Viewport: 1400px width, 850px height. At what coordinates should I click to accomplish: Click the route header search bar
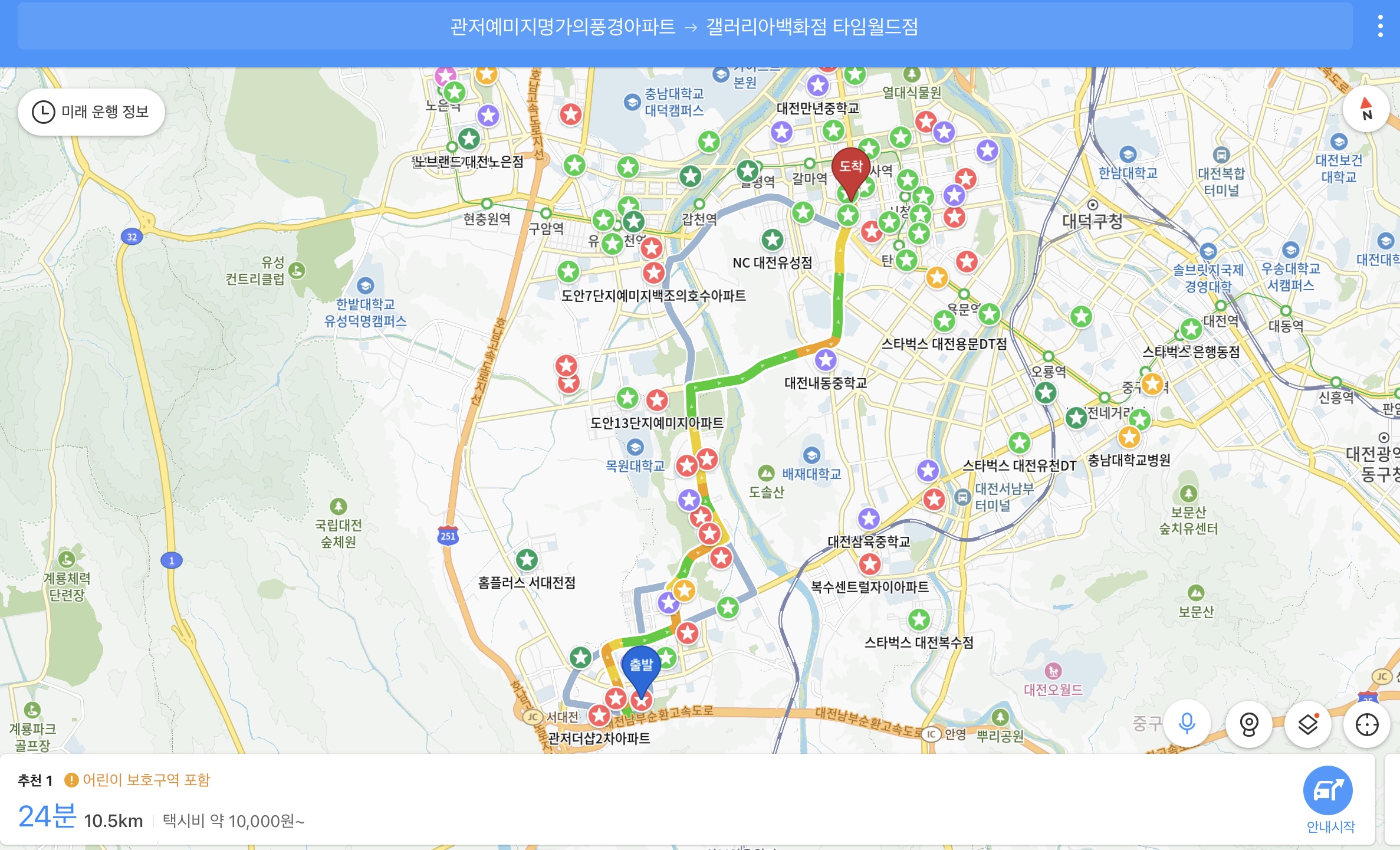684,27
